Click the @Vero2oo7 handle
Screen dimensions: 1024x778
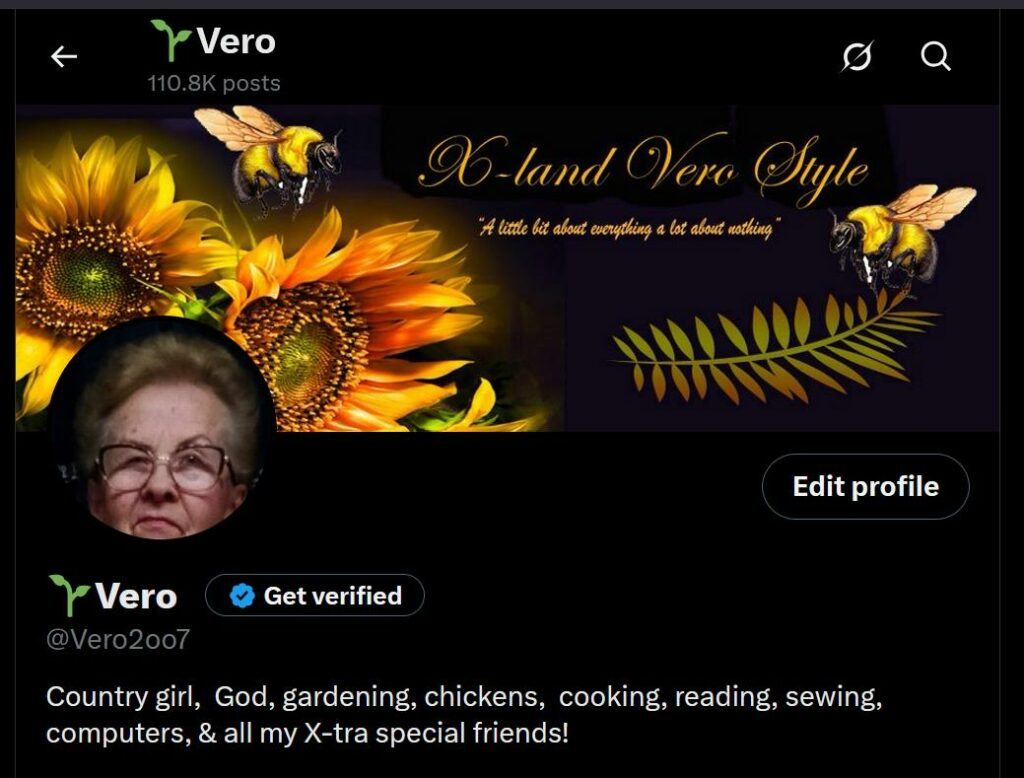click(118, 639)
